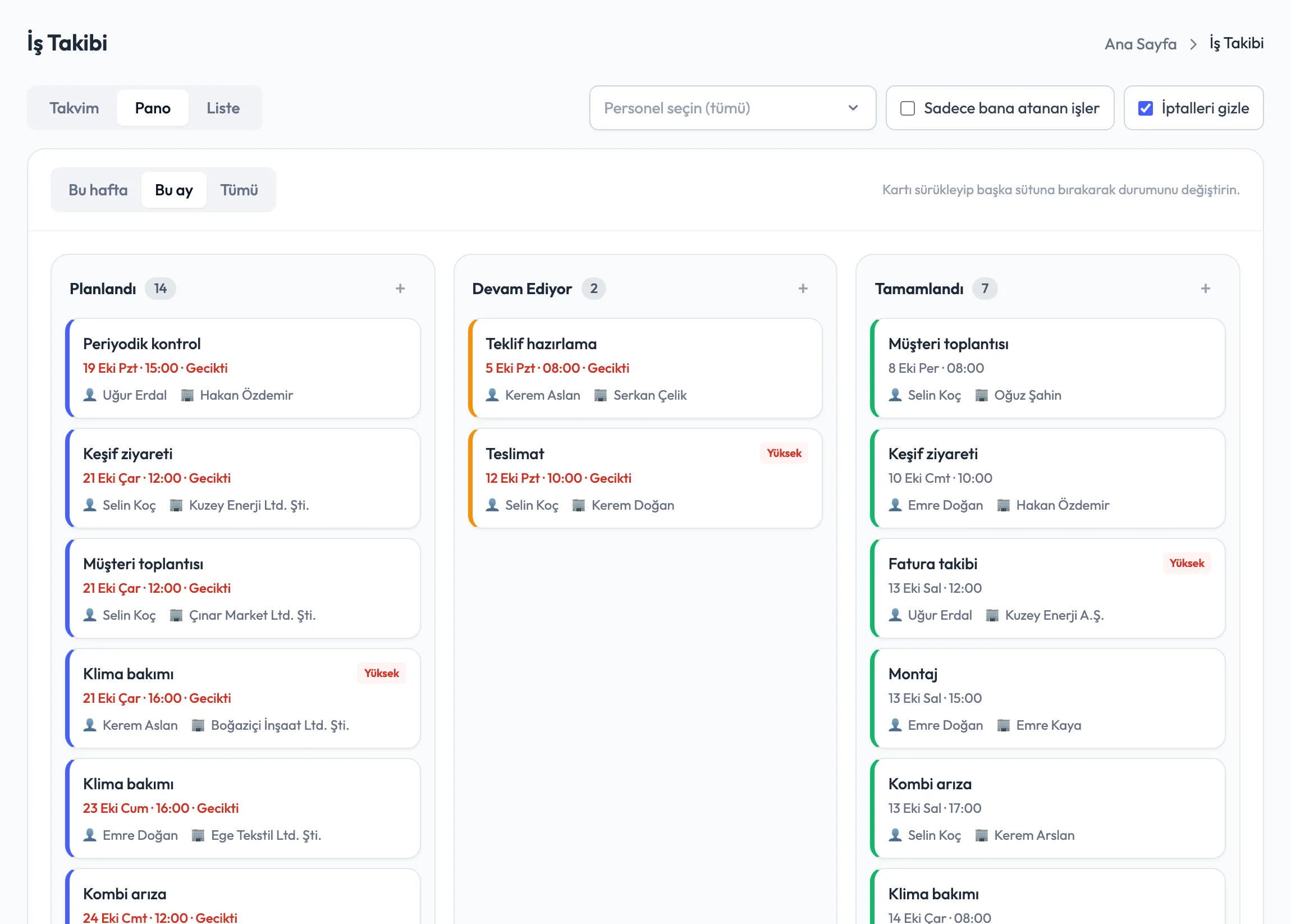Image resolution: width=1291 pixels, height=924 pixels.
Task: Select the Pano view tab
Action: [153, 108]
